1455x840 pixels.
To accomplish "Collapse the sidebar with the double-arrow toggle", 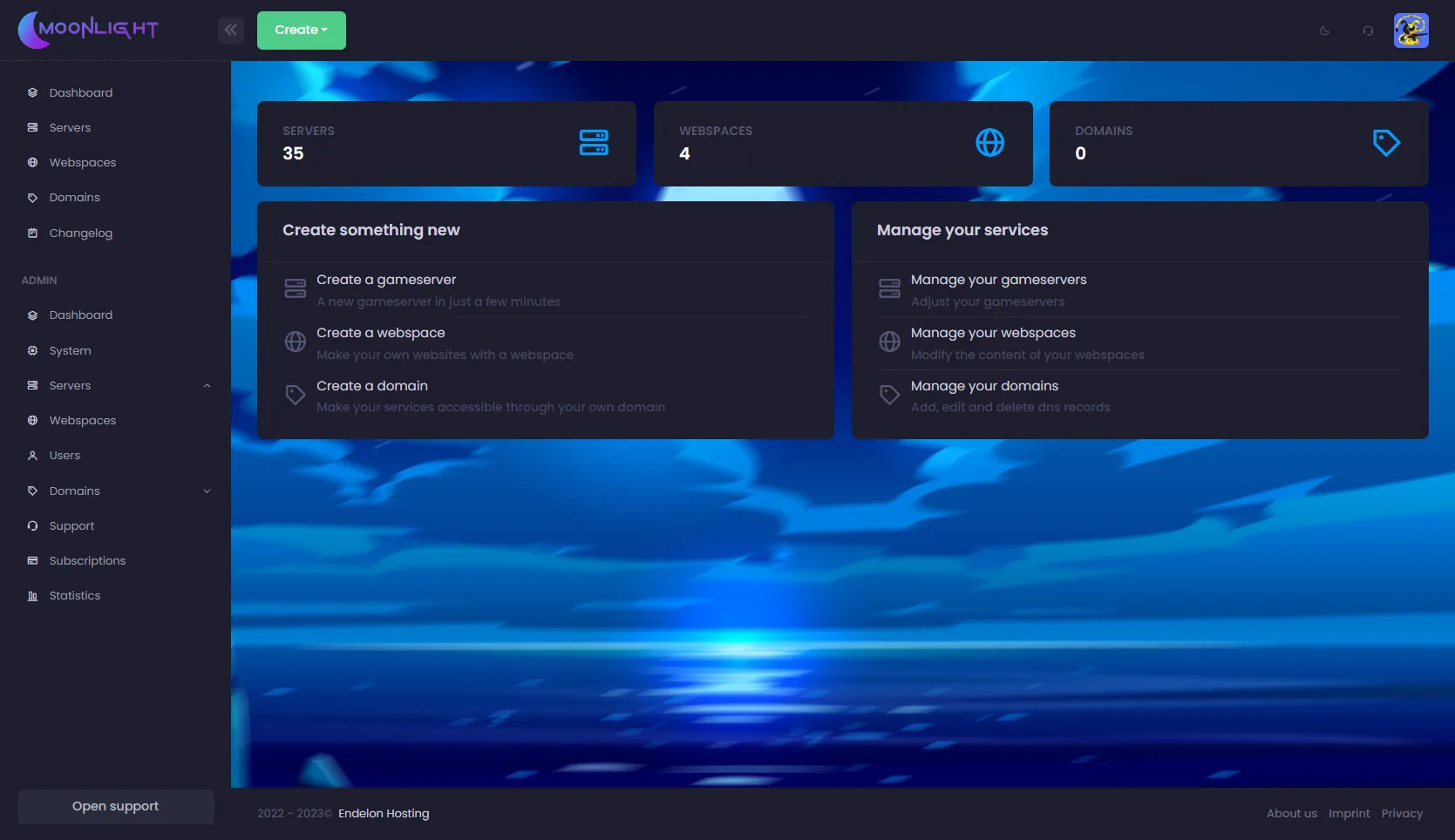I will (230, 29).
